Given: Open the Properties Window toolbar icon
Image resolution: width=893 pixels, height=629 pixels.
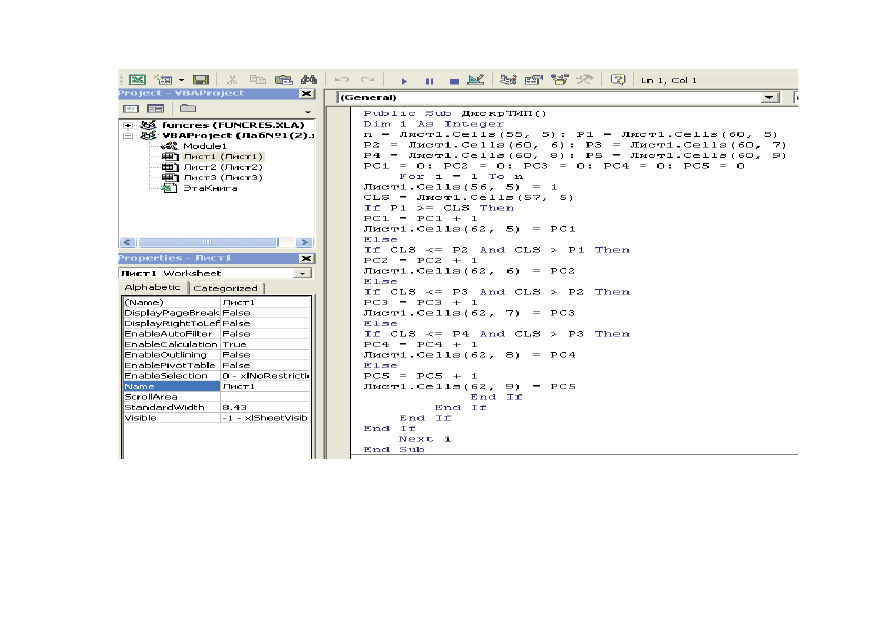Looking at the screenshot, I should [x=534, y=80].
